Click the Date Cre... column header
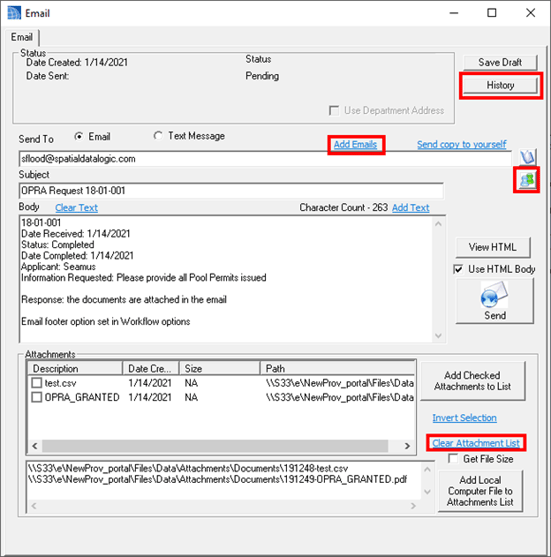This screenshot has width=551, height=557. point(151,368)
